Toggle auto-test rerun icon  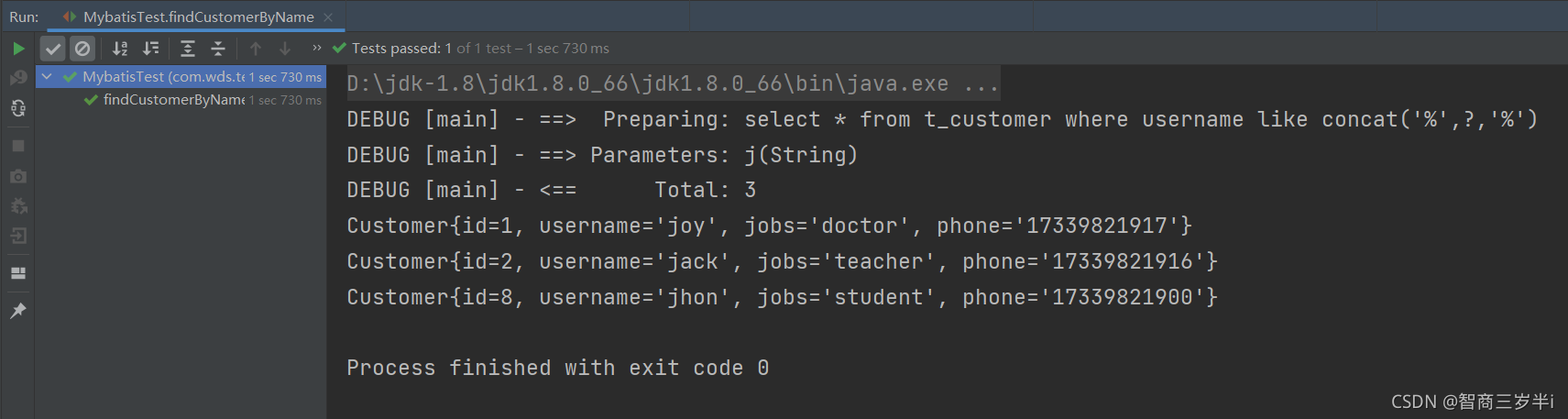(x=18, y=108)
